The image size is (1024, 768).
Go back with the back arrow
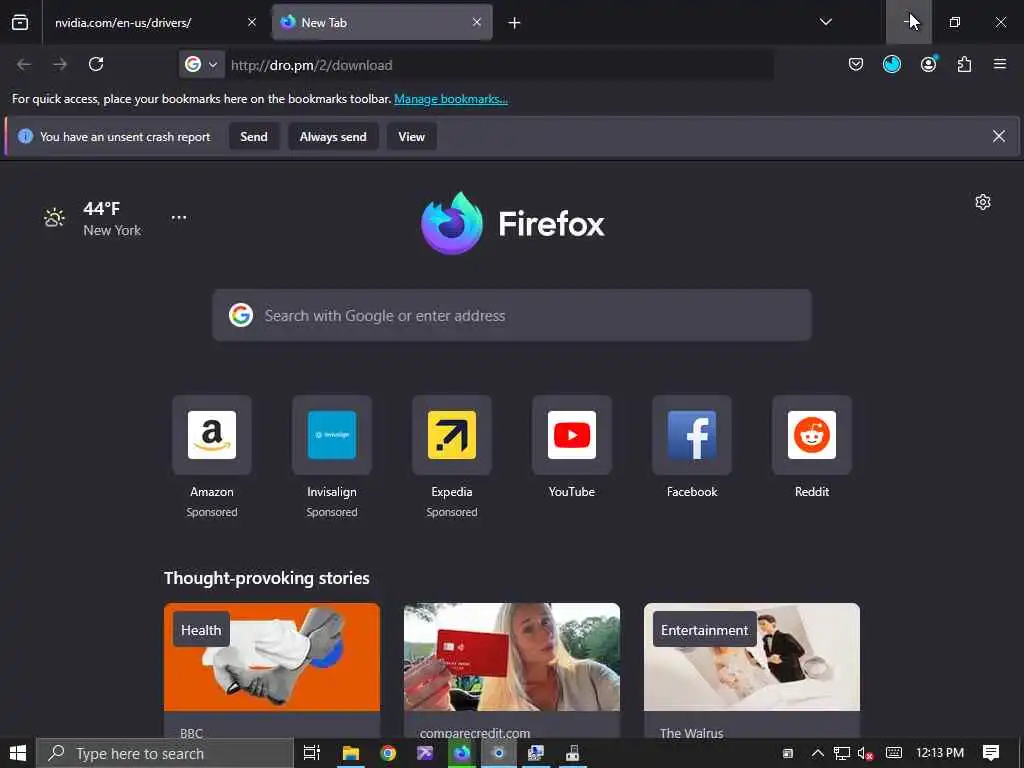click(24, 64)
